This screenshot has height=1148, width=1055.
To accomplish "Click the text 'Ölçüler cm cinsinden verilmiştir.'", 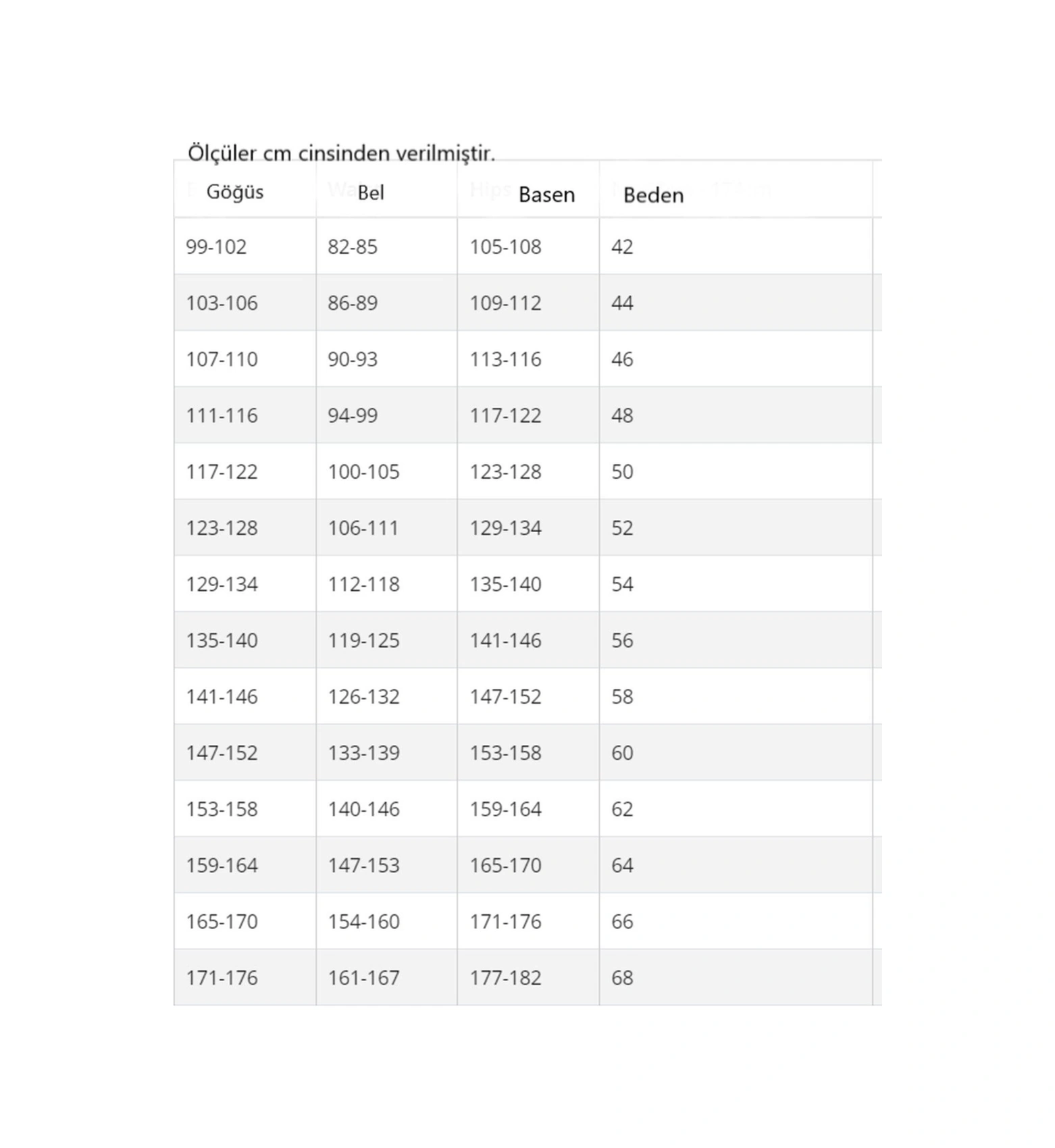I will (x=341, y=153).
